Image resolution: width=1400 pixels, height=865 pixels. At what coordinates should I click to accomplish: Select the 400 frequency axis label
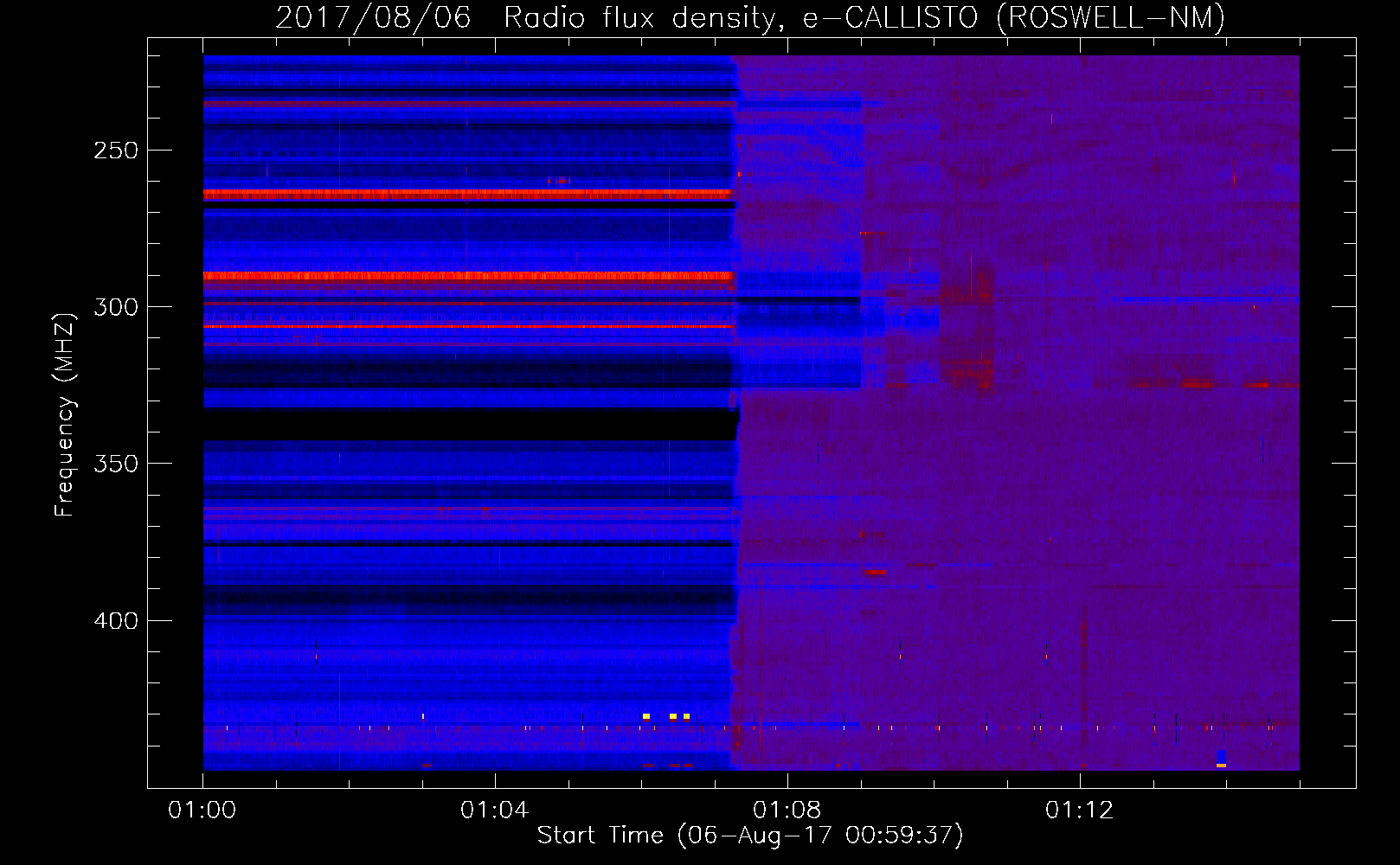[116, 621]
